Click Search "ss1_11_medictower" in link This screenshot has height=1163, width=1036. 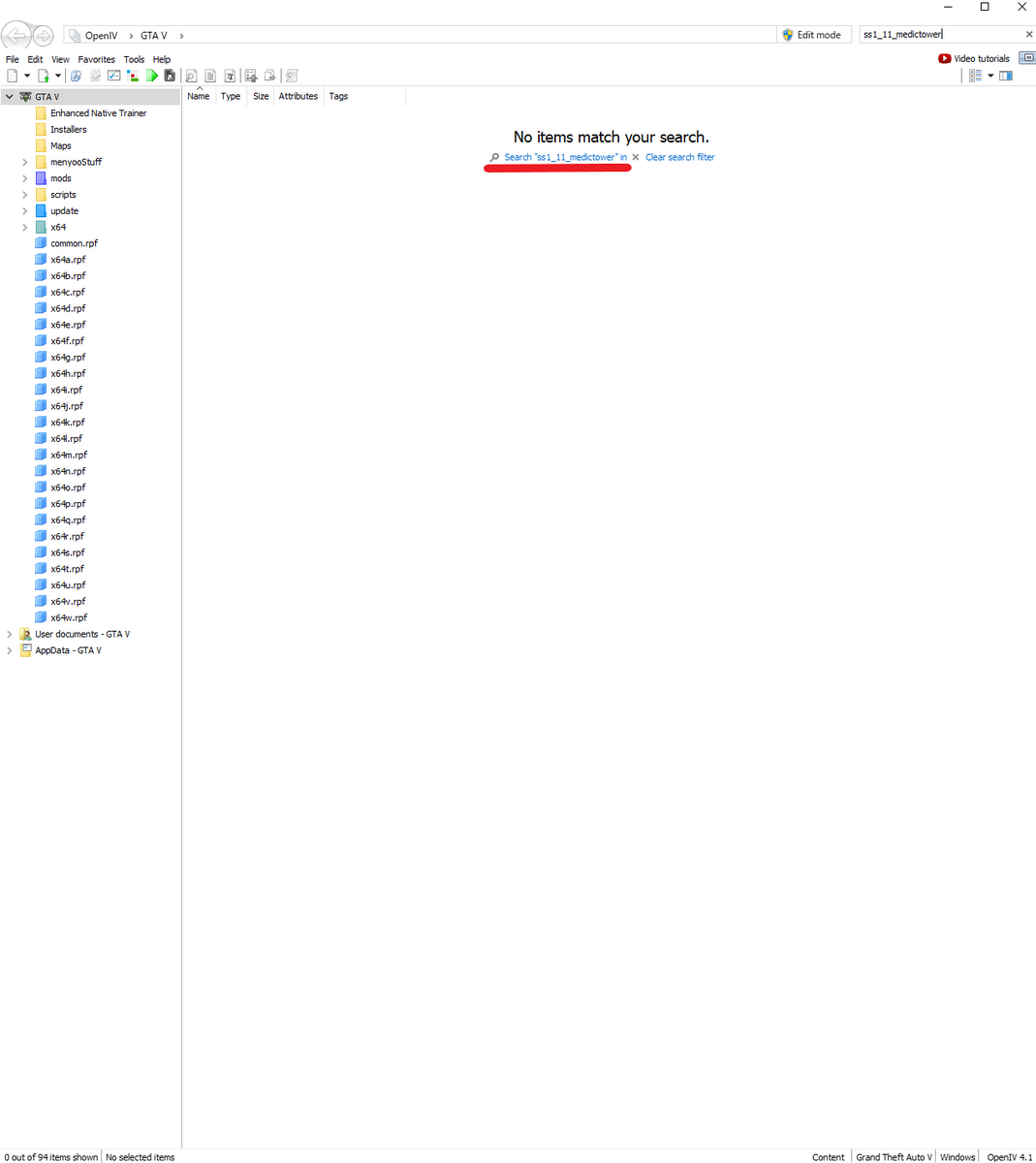[x=565, y=157]
